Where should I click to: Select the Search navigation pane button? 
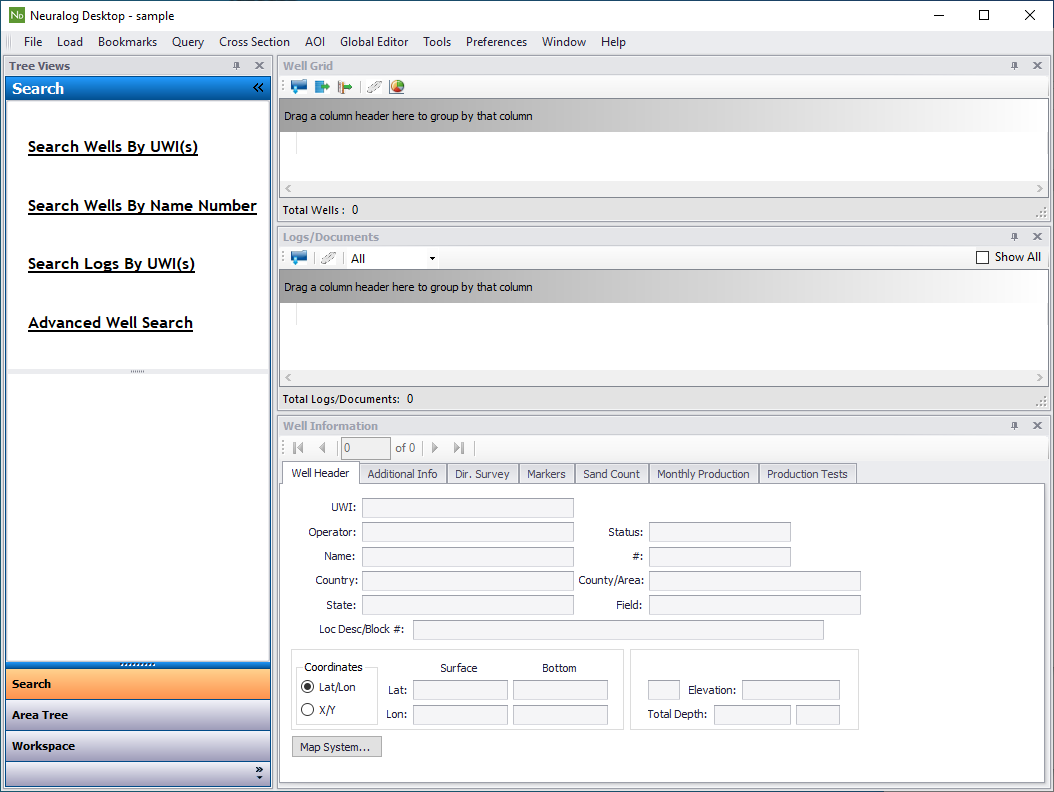coord(138,684)
